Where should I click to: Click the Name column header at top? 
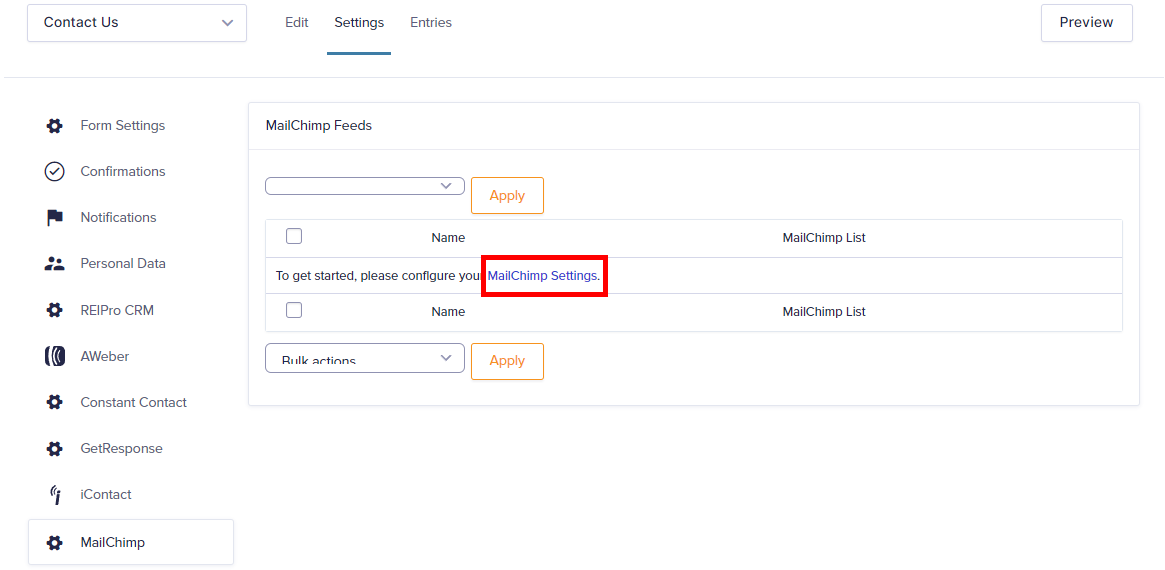tap(448, 239)
